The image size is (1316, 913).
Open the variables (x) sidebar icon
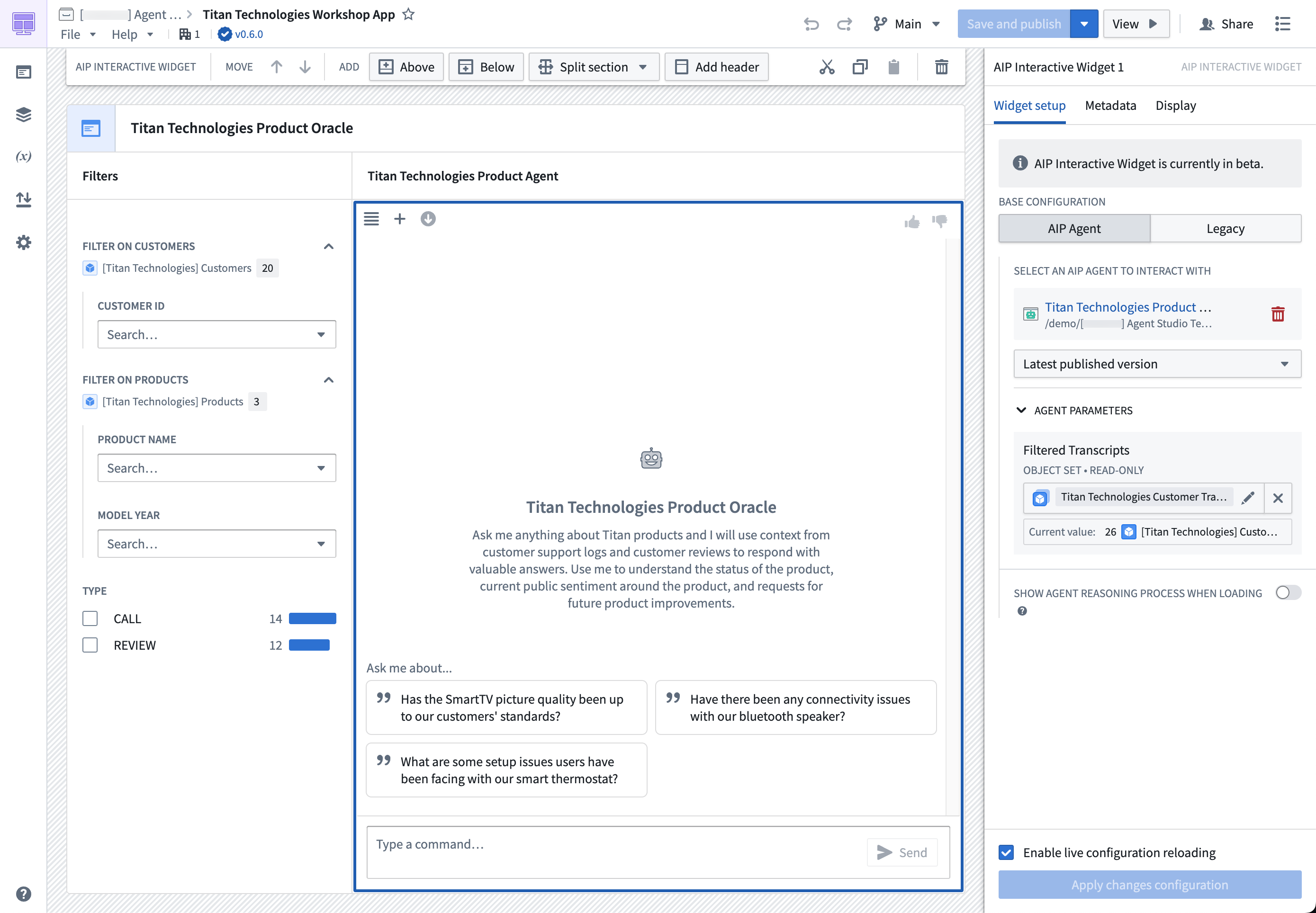[24, 156]
